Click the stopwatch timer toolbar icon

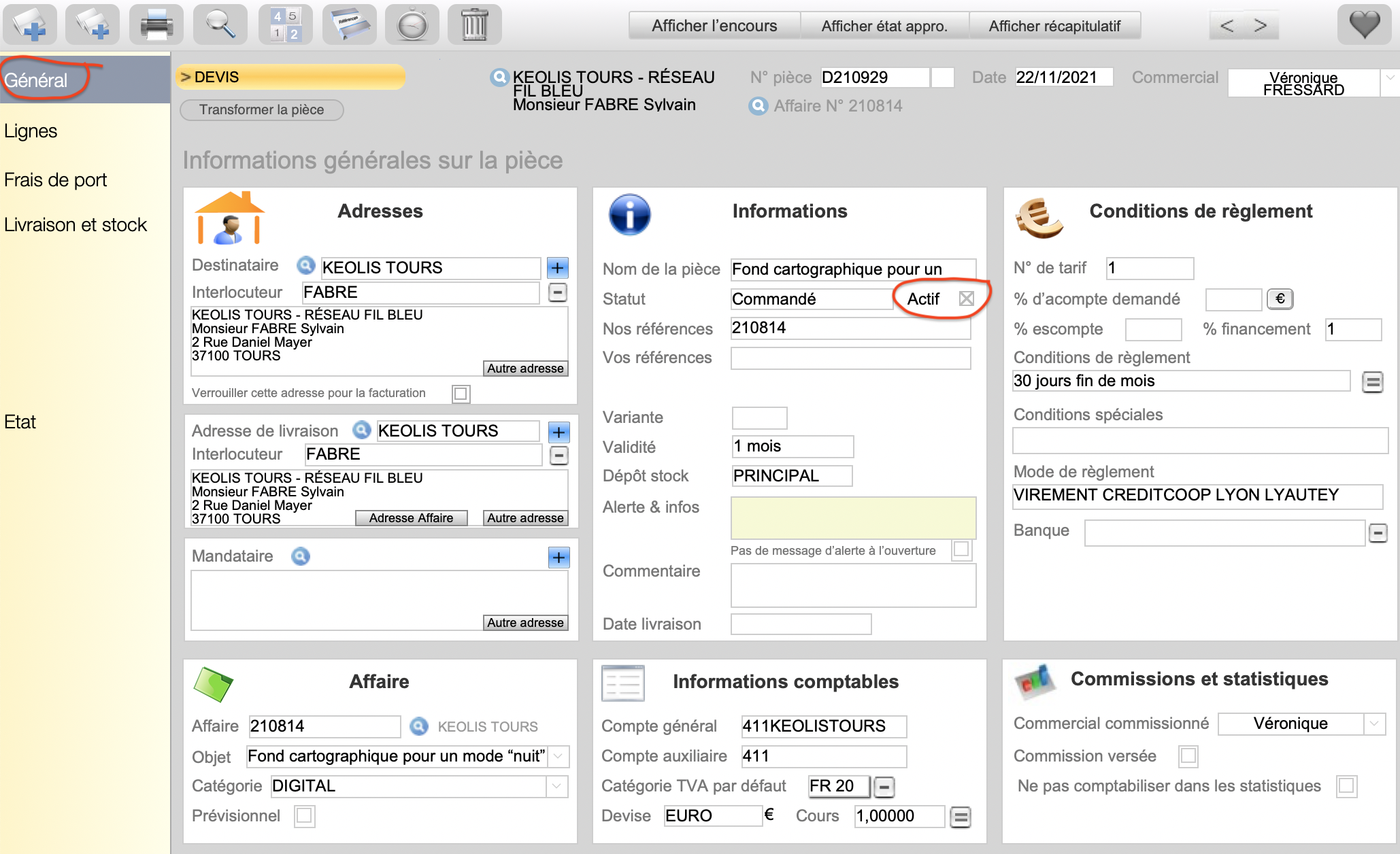pos(412,25)
